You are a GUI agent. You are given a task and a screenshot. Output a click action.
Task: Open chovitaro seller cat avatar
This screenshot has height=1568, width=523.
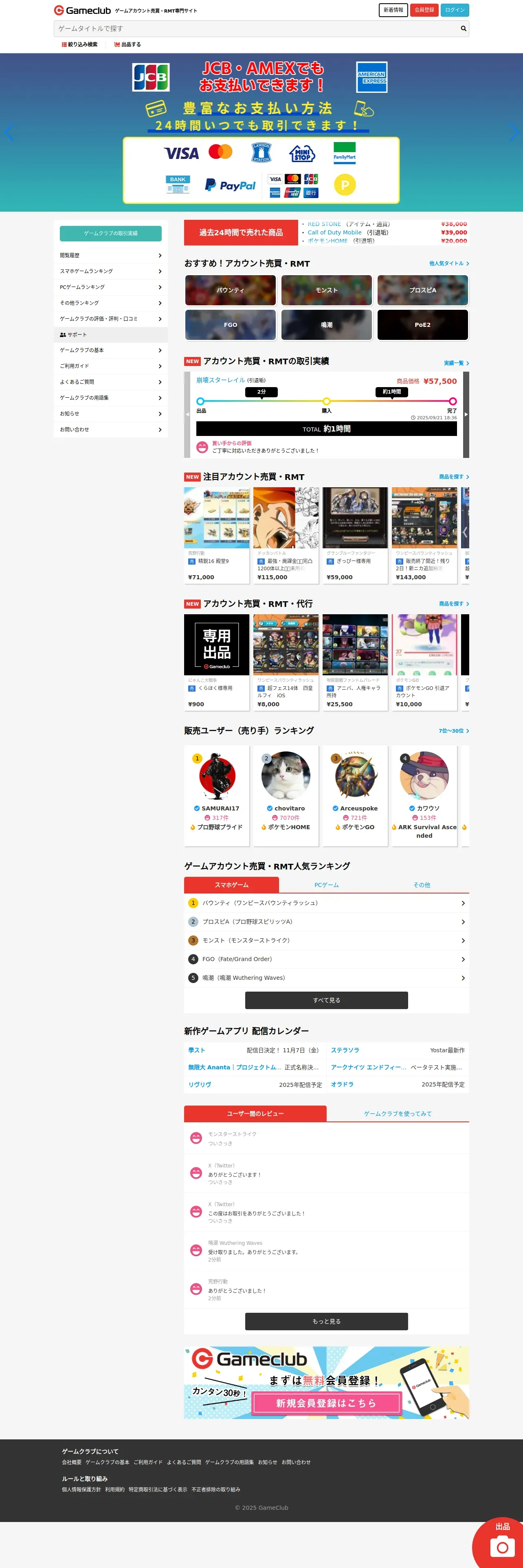click(286, 776)
